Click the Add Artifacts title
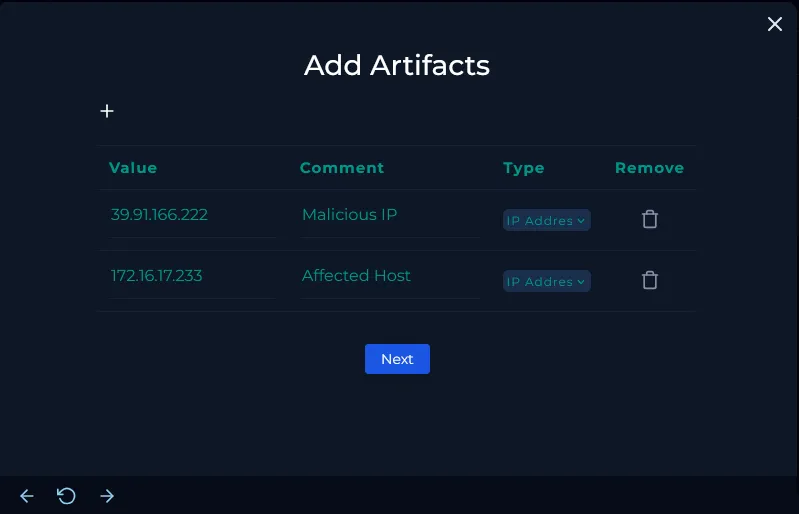 pyautogui.click(x=397, y=66)
